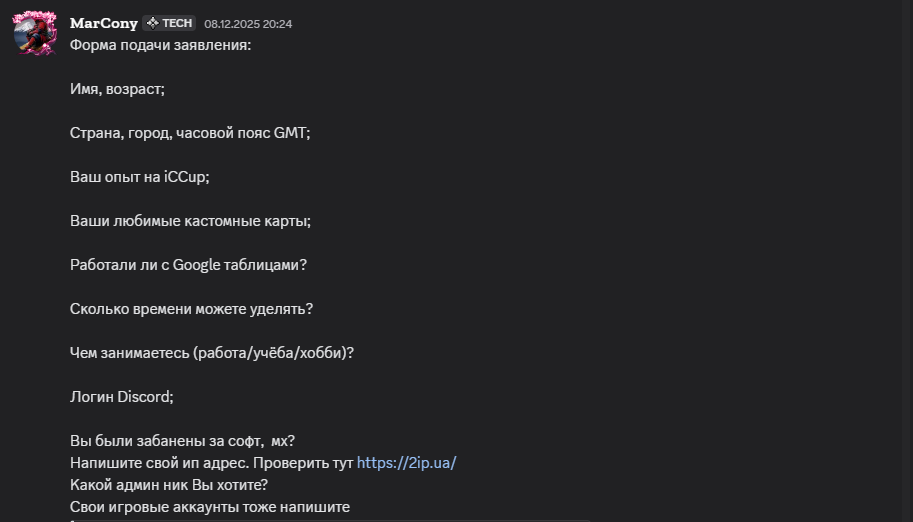913x522 pixels.
Task: Click the "Страна, город, часовой пояс GMT;" line
Action: (x=190, y=133)
